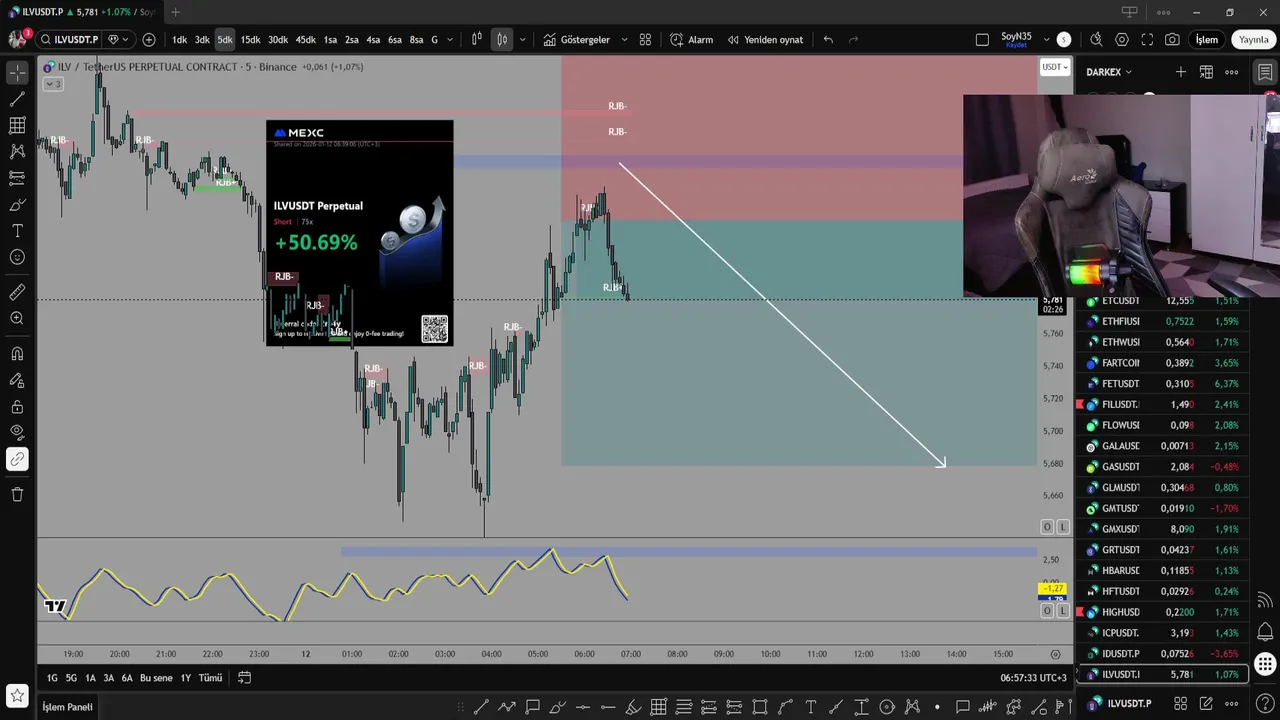
Task: Select the 1dk timeframe
Action: (x=179, y=40)
